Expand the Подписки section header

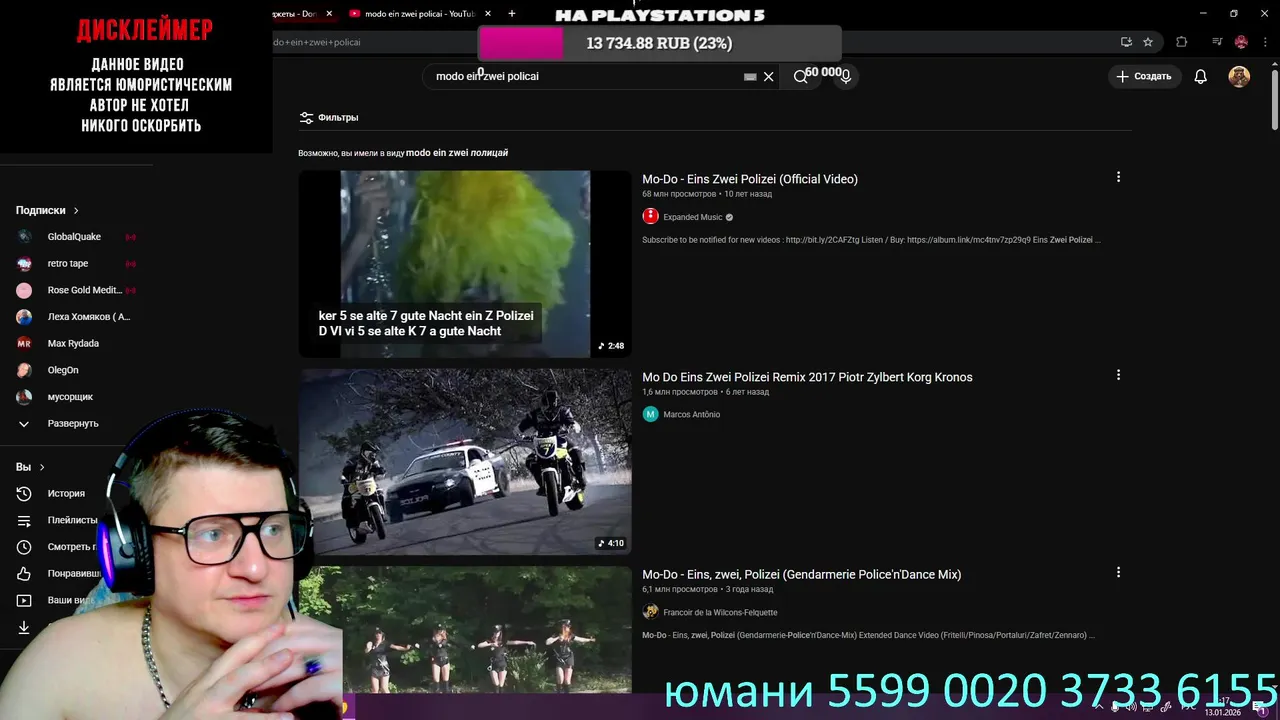point(47,210)
